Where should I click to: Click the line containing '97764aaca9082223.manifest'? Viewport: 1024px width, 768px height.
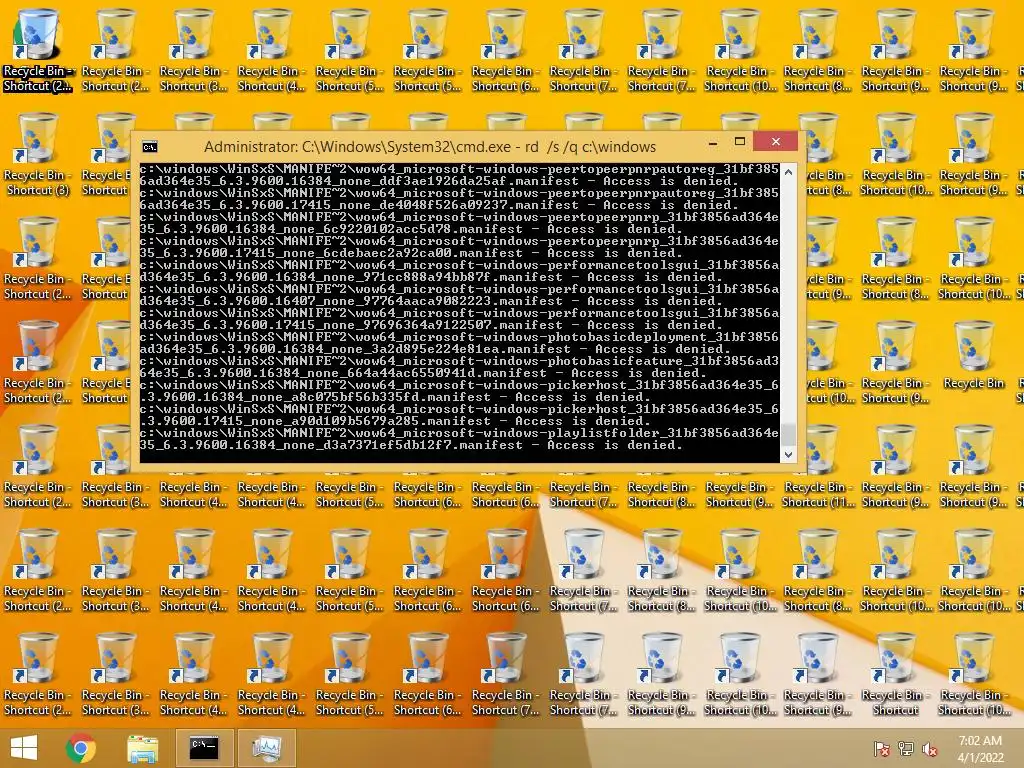[431, 301]
